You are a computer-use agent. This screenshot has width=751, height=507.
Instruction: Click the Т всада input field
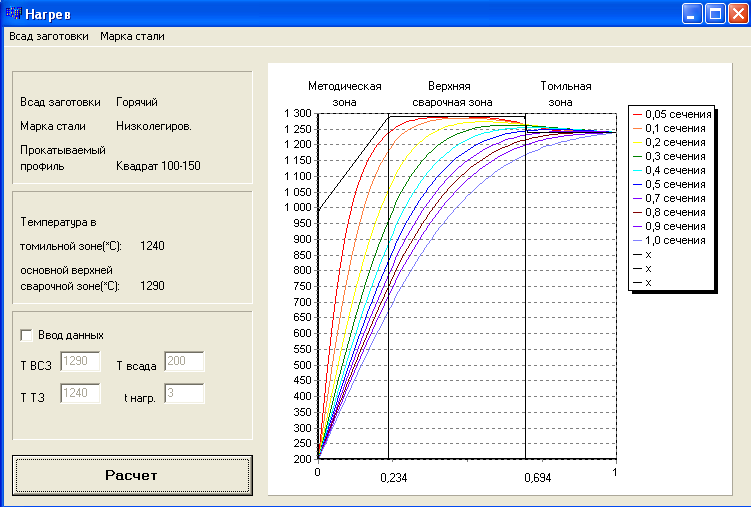tap(184, 362)
